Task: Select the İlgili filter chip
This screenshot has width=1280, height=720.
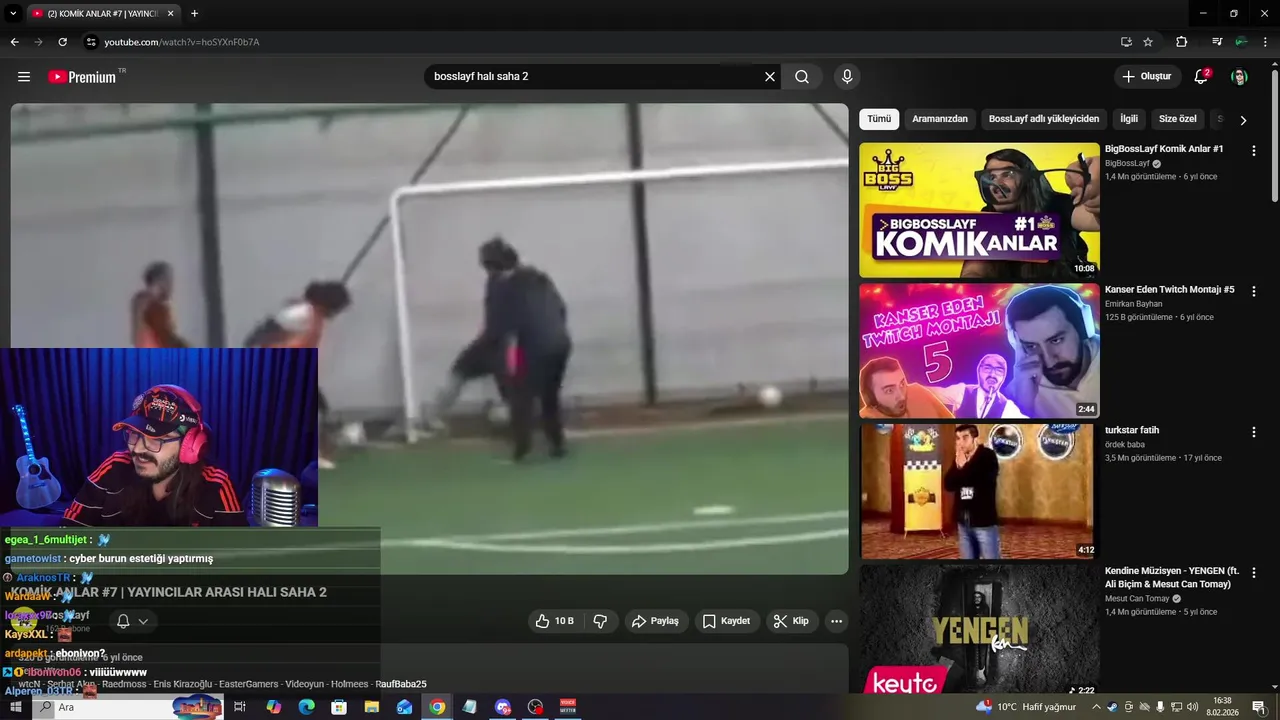Action: coord(1129,119)
